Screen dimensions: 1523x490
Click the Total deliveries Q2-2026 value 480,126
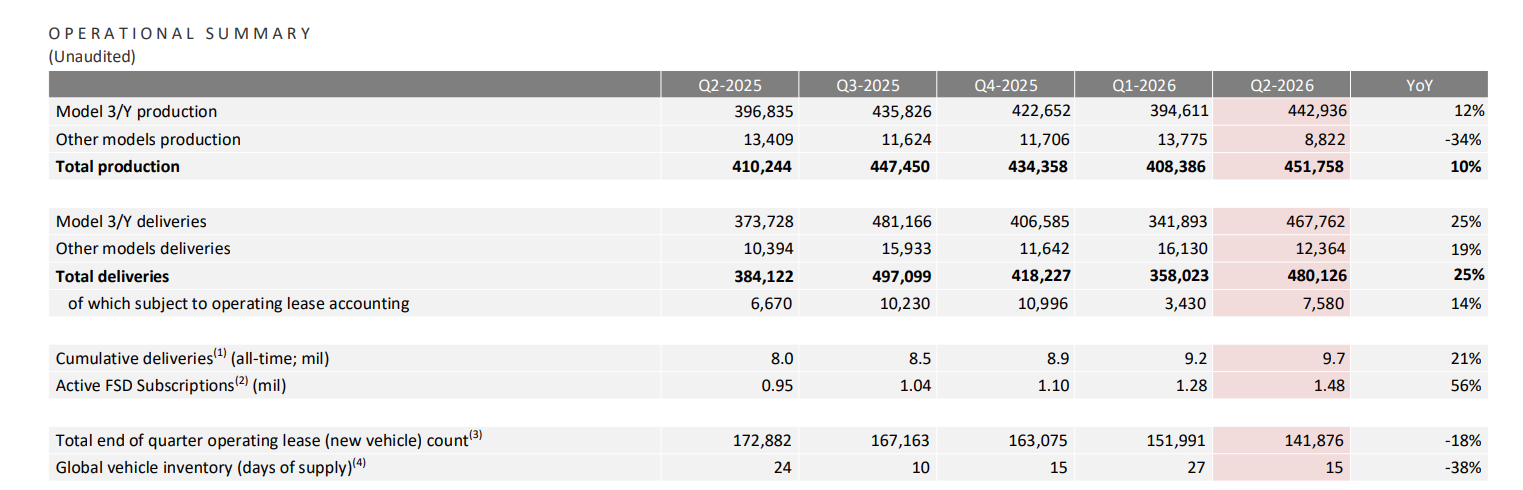(x=1309, y=275)
